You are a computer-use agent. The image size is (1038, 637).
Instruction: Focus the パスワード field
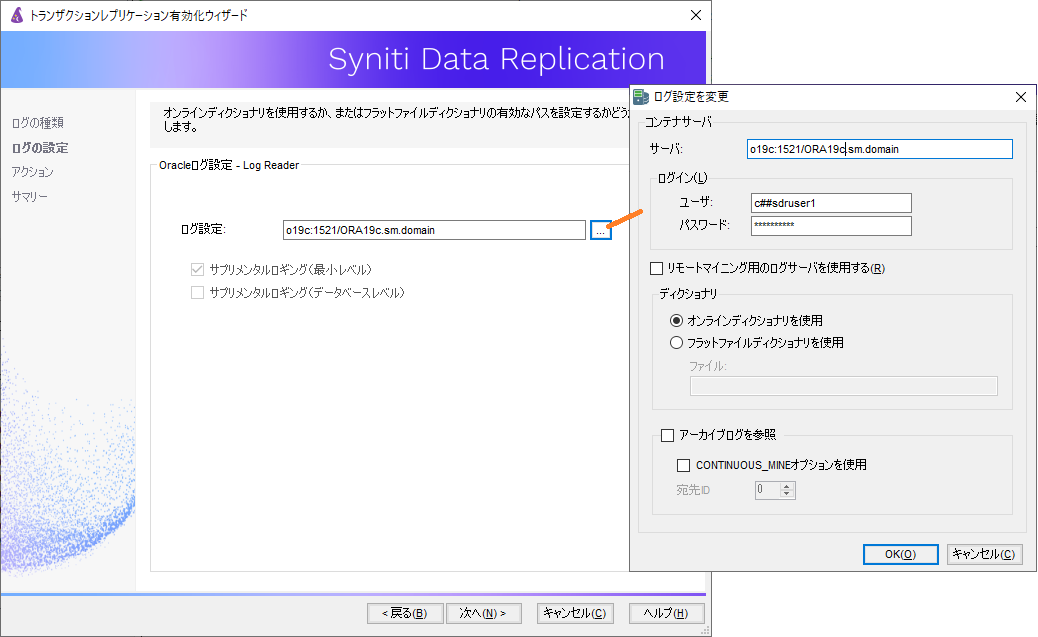click(x=831, y=225)
